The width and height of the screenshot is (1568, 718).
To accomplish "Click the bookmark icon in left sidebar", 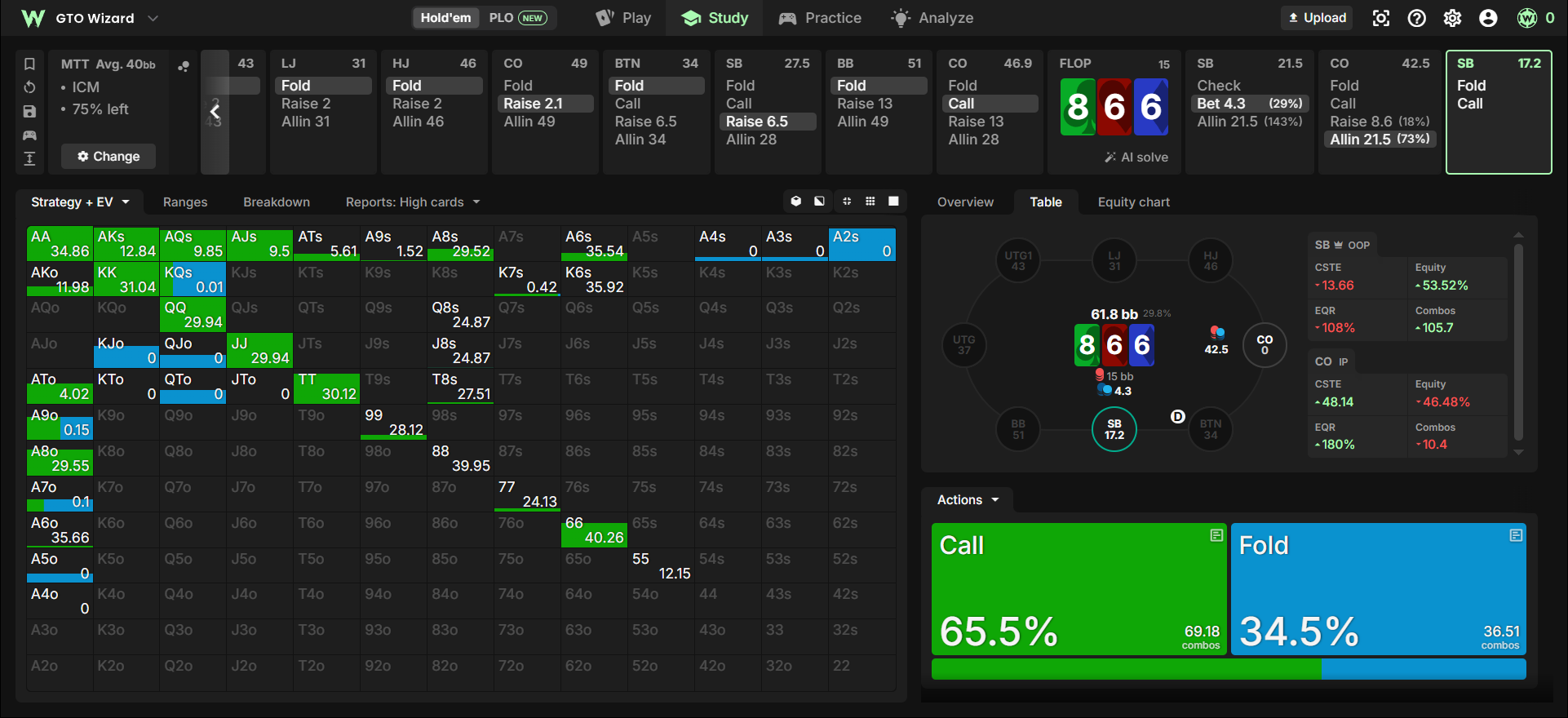I will (x=29, y=64).
